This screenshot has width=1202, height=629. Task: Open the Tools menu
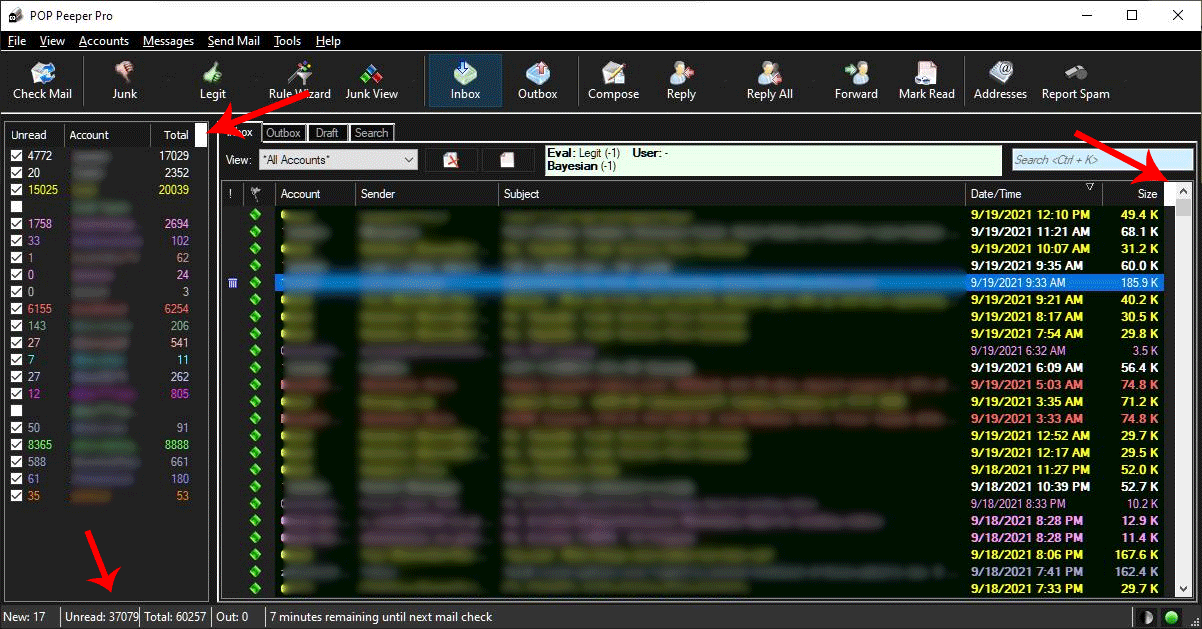pyautogui.click(x=287, y=41)
